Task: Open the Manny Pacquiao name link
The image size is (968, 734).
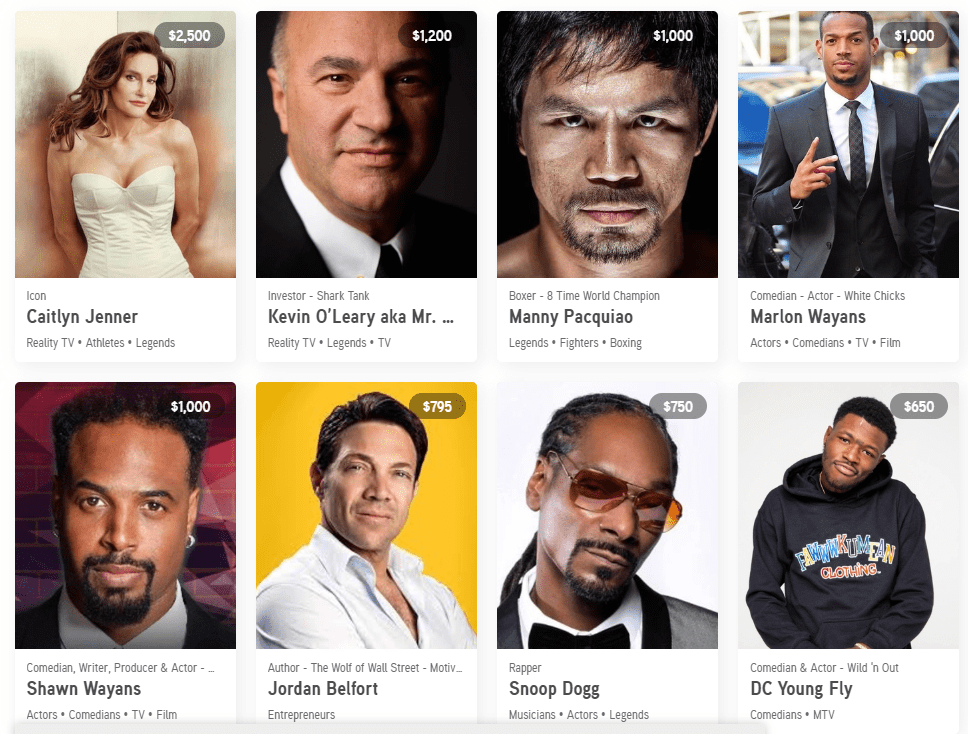Action: coord(570,317)
